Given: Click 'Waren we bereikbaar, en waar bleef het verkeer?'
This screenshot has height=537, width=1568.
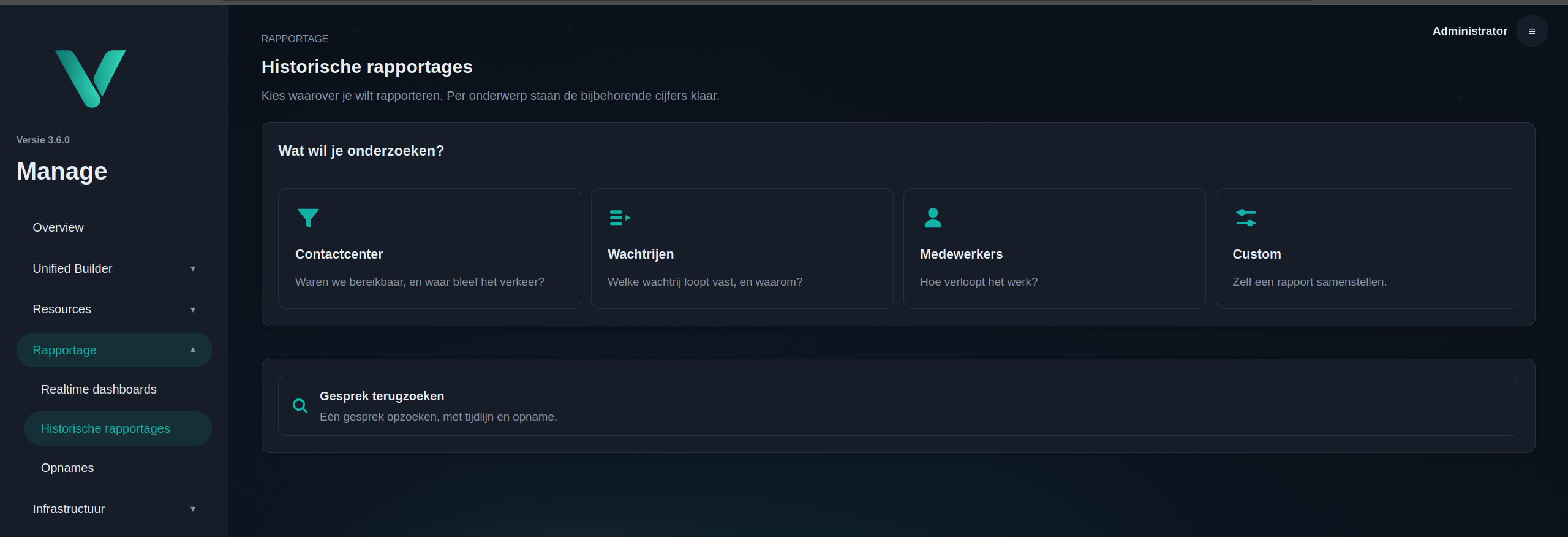Looking at the screenshot, I should pos(420,282).
